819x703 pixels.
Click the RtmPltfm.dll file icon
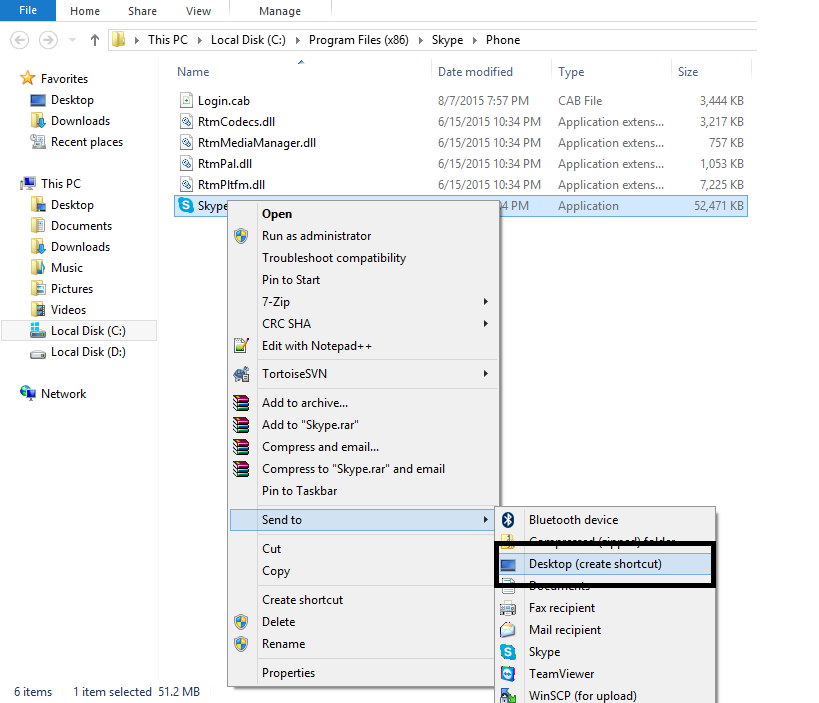(186, 184)
